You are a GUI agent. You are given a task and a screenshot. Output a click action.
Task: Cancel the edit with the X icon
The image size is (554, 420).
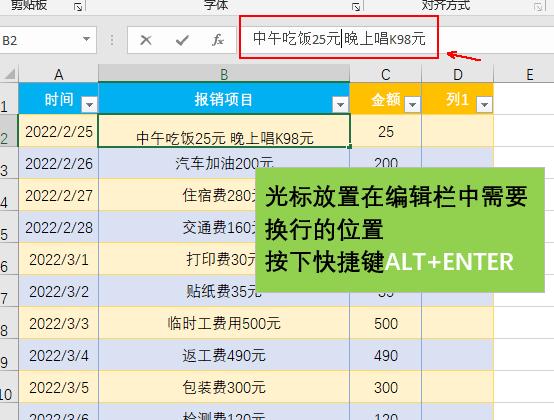pyautogui.click(x=146, y=40)
